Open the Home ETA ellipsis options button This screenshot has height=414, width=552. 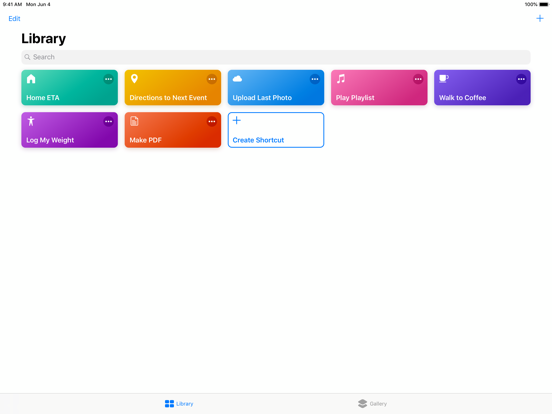[x=108, y=79]
